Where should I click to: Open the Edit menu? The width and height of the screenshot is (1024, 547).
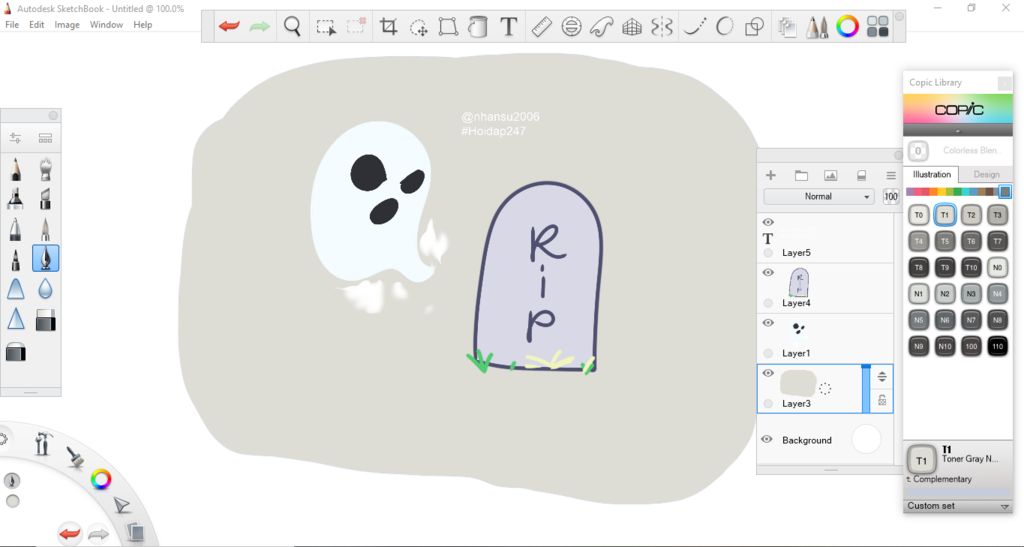tap(37, 25)
